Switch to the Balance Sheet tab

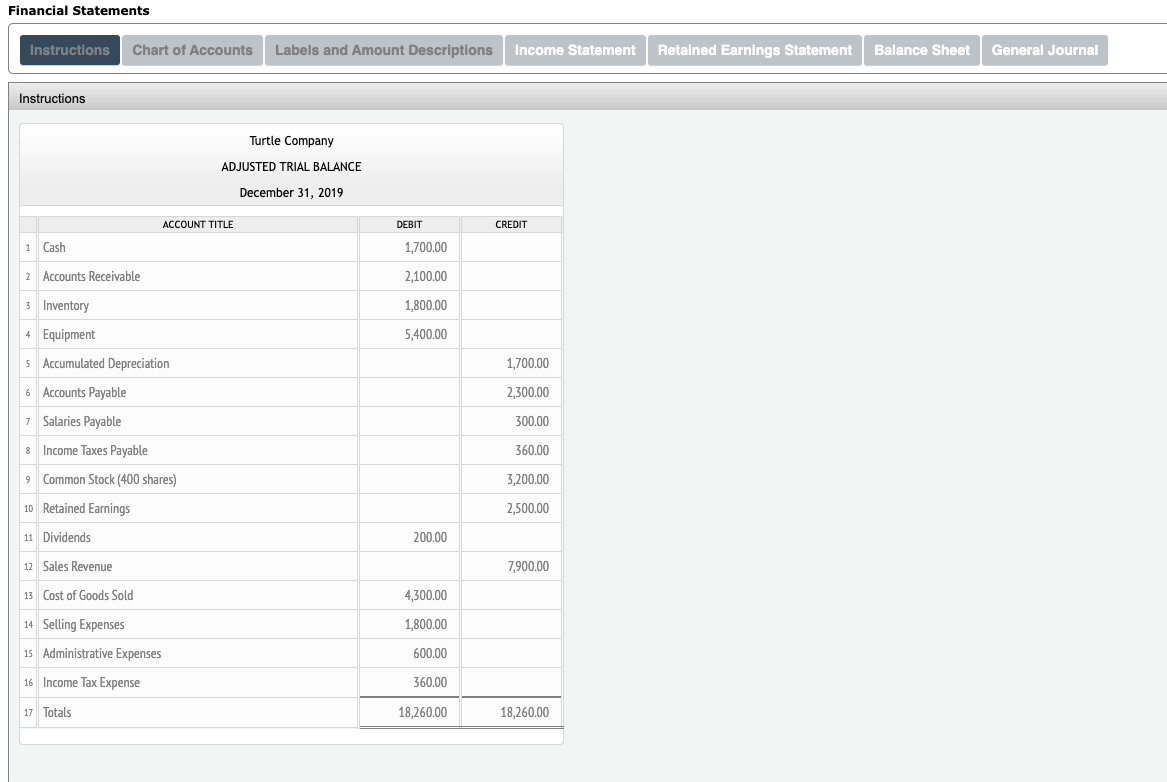coord(921,50)
